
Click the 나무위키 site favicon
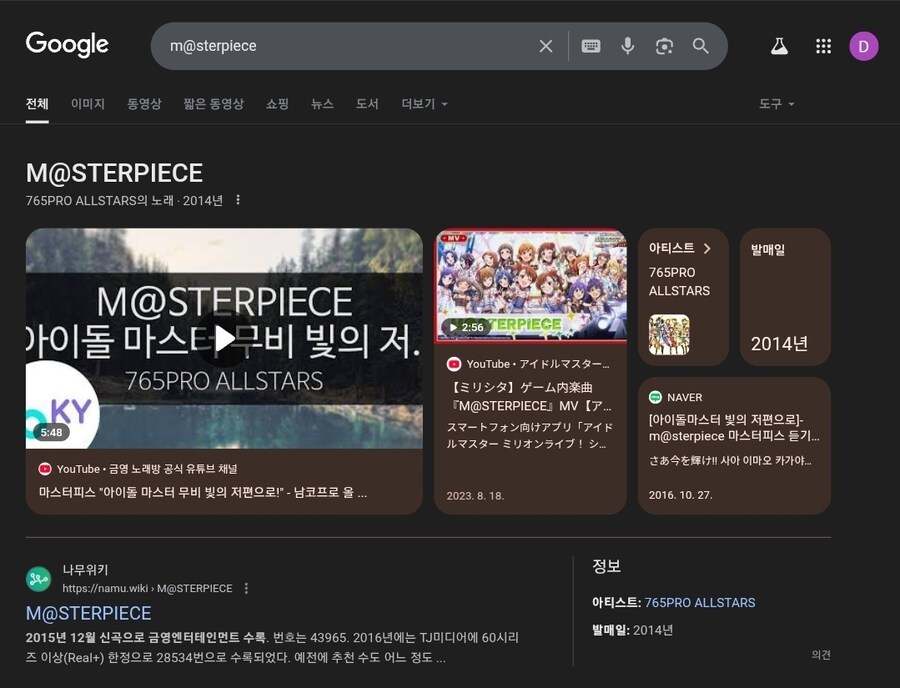(38, 578)
